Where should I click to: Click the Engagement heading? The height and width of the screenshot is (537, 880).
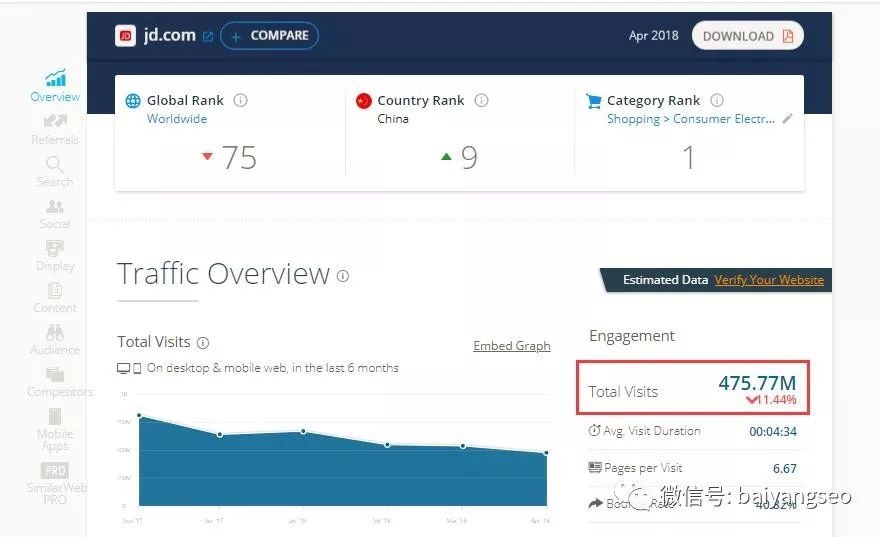pos(632,336)
